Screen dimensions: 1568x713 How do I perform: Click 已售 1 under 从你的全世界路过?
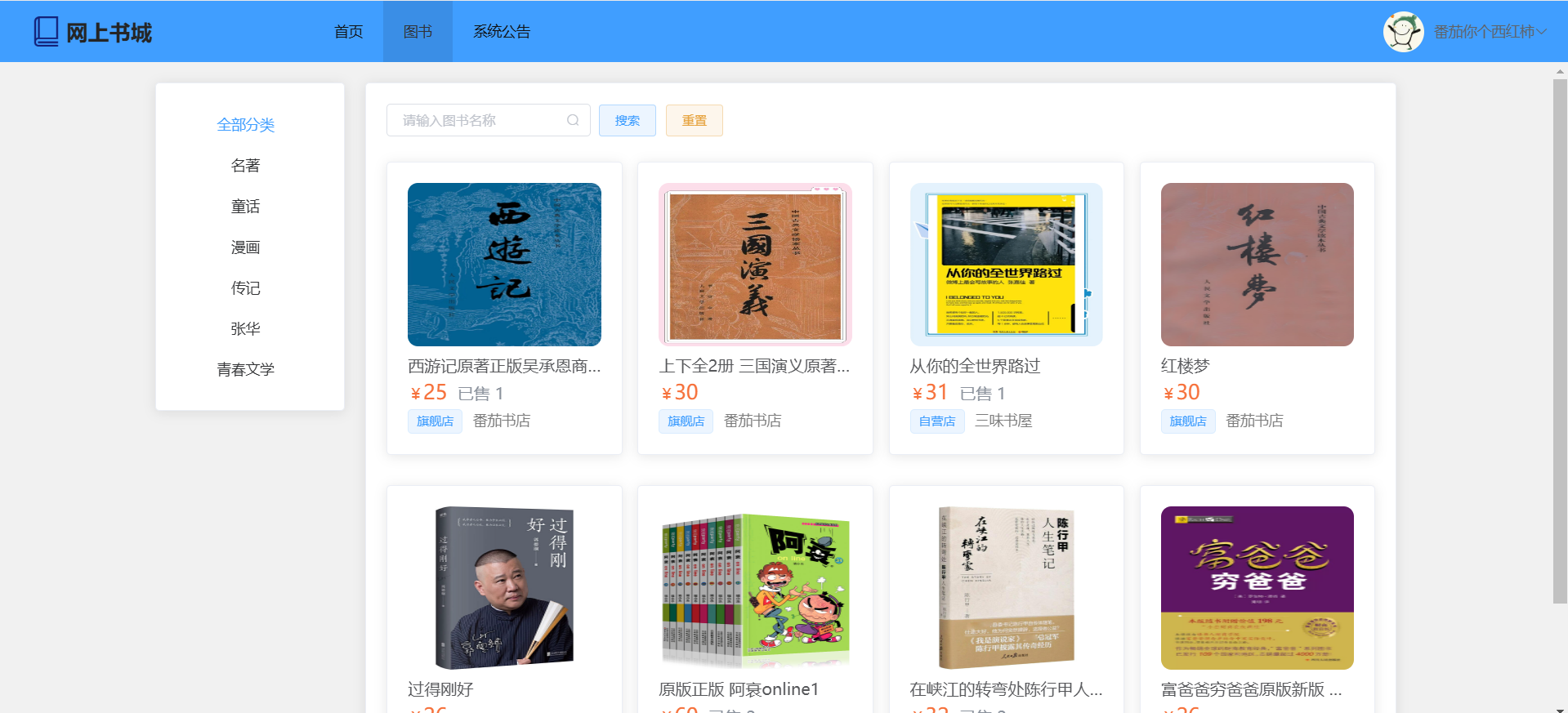point(982,394)
